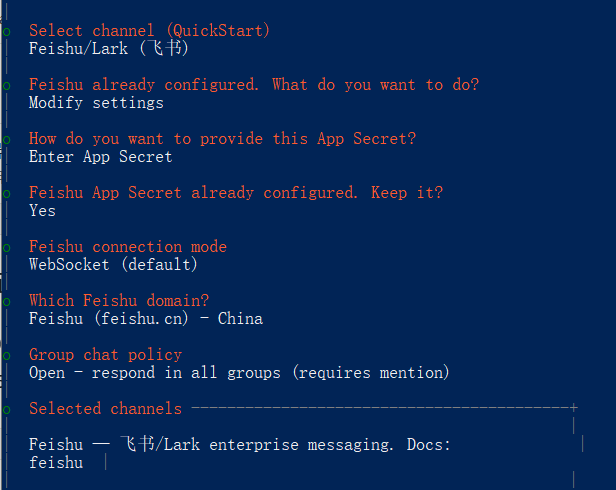This screenshot has width=616, height=490.
Task: Click 'Enter App Secret' option text
Action: 100,157
